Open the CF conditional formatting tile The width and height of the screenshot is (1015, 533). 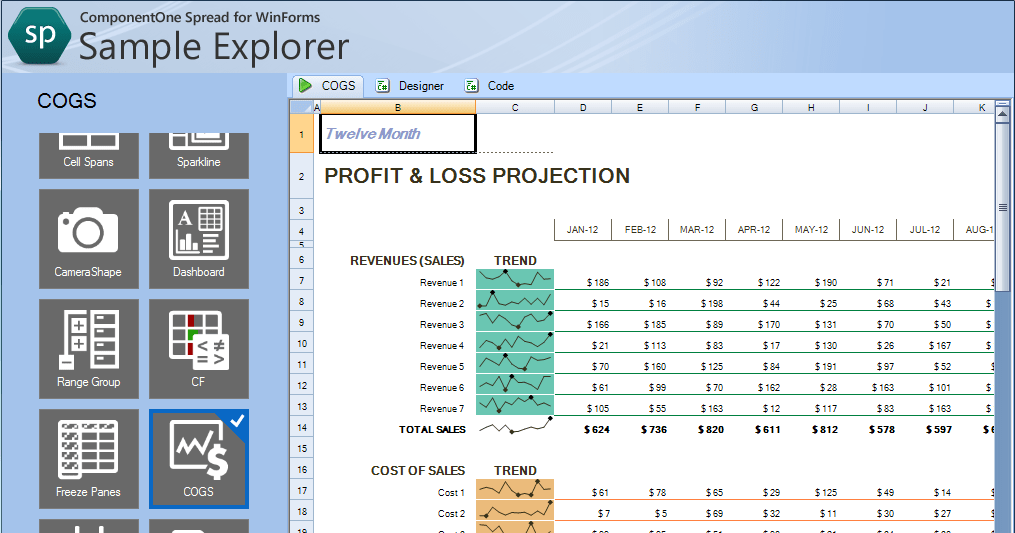point(199,349)
